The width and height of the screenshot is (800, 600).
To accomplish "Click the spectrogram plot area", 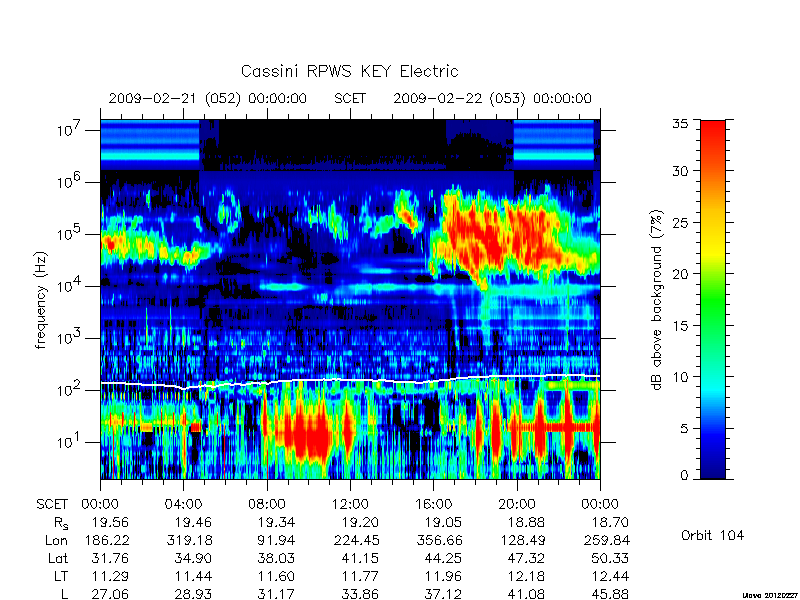I will [350, 299].
